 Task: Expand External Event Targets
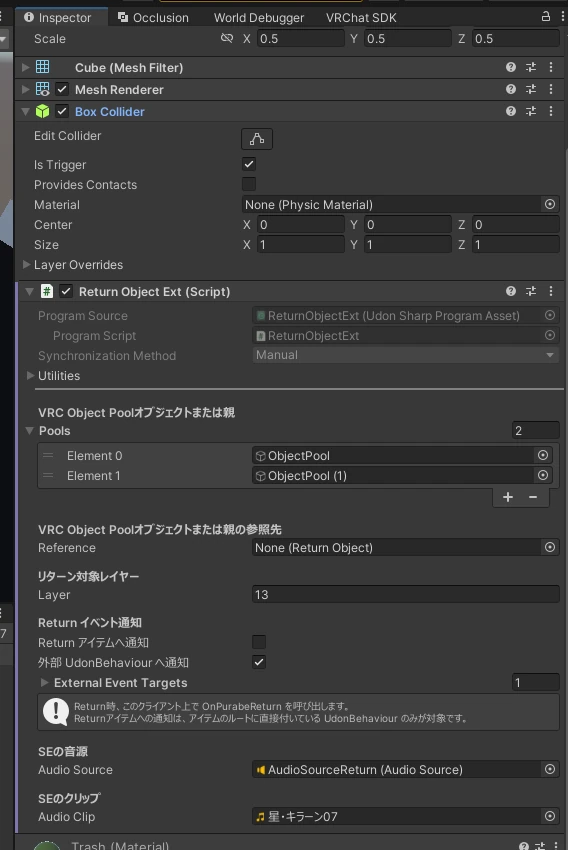[x=45, y=682]
